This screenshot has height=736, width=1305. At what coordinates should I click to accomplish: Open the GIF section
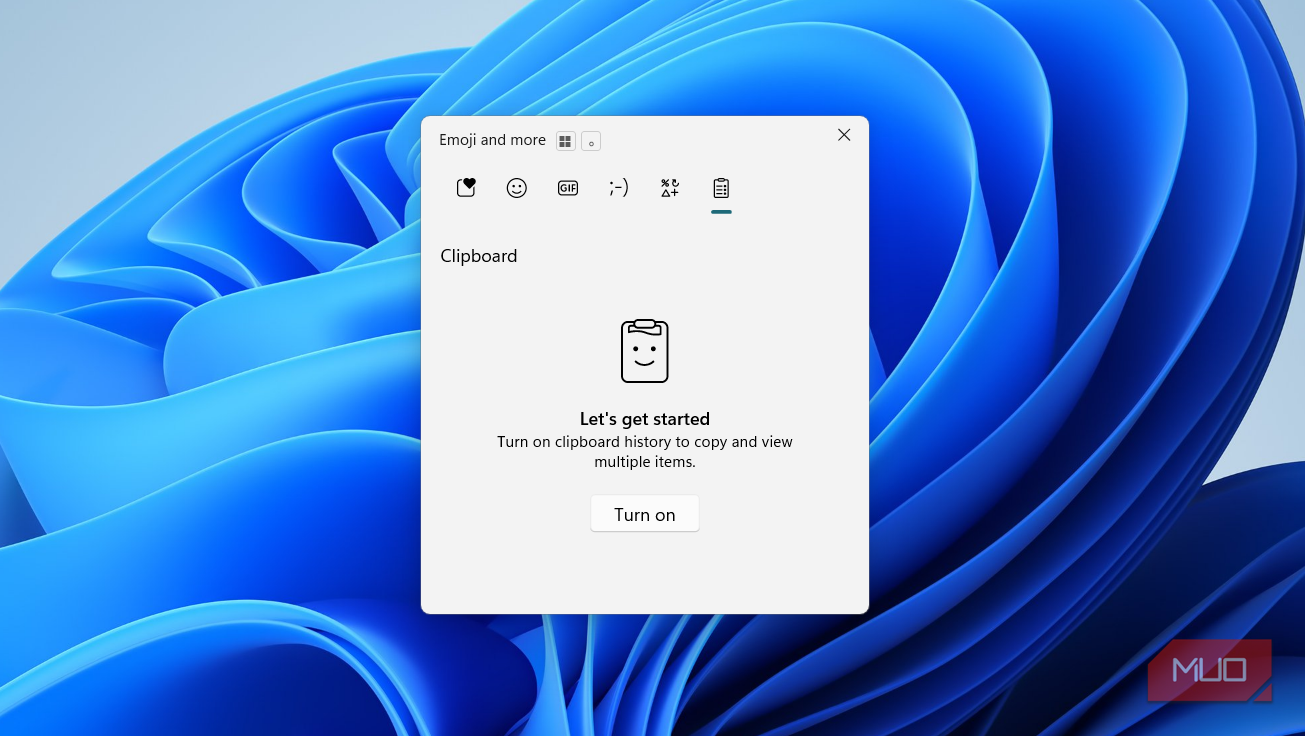(568, 188)
